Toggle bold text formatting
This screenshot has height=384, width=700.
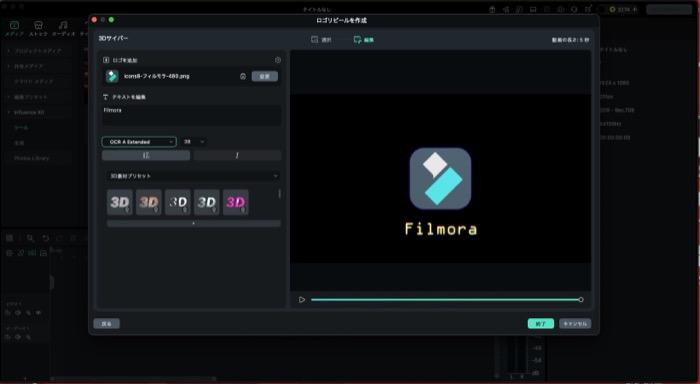[x=146, y=155]
